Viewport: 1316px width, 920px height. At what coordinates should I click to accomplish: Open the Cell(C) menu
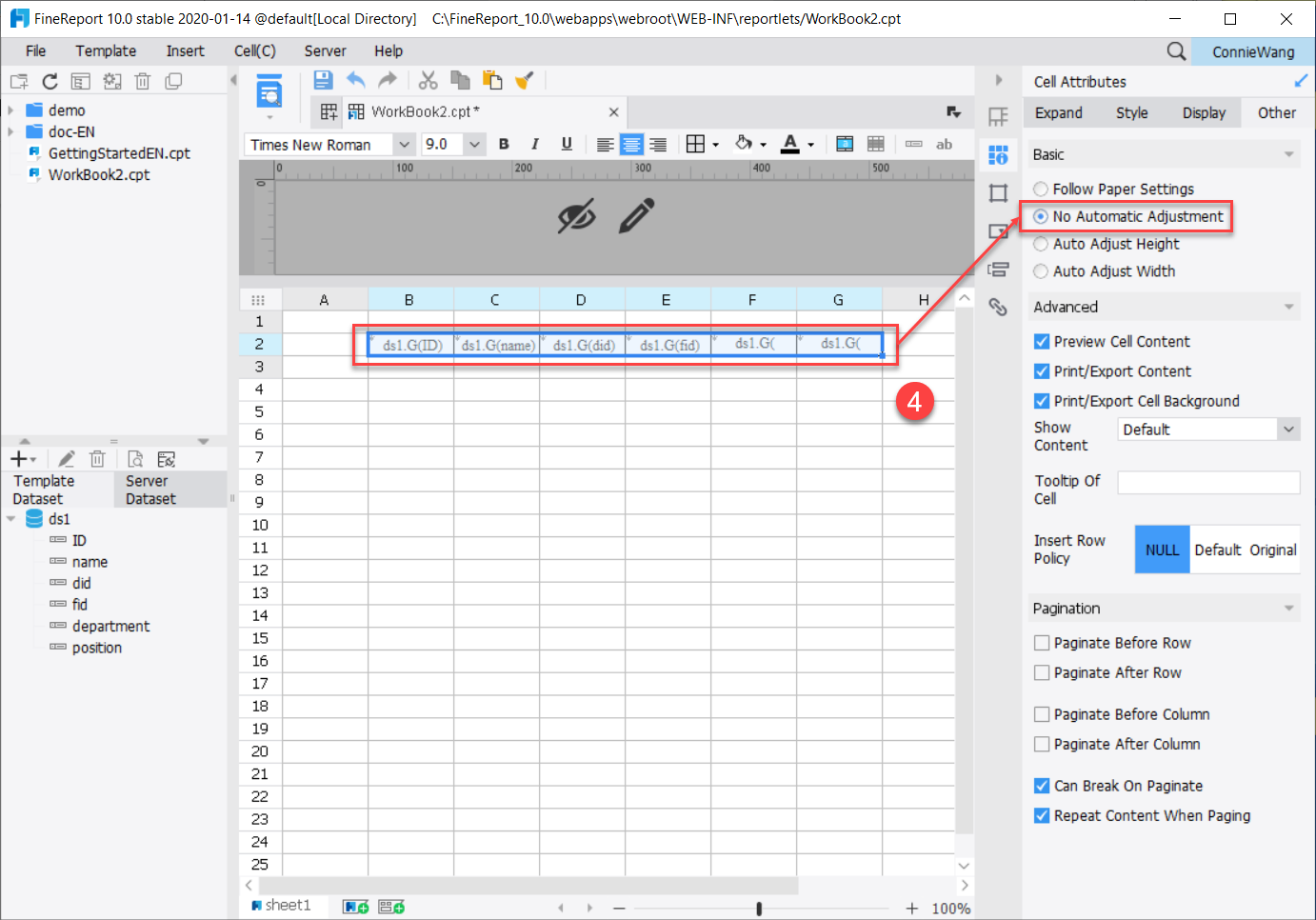pyautogui.click(x=255, y=51)
